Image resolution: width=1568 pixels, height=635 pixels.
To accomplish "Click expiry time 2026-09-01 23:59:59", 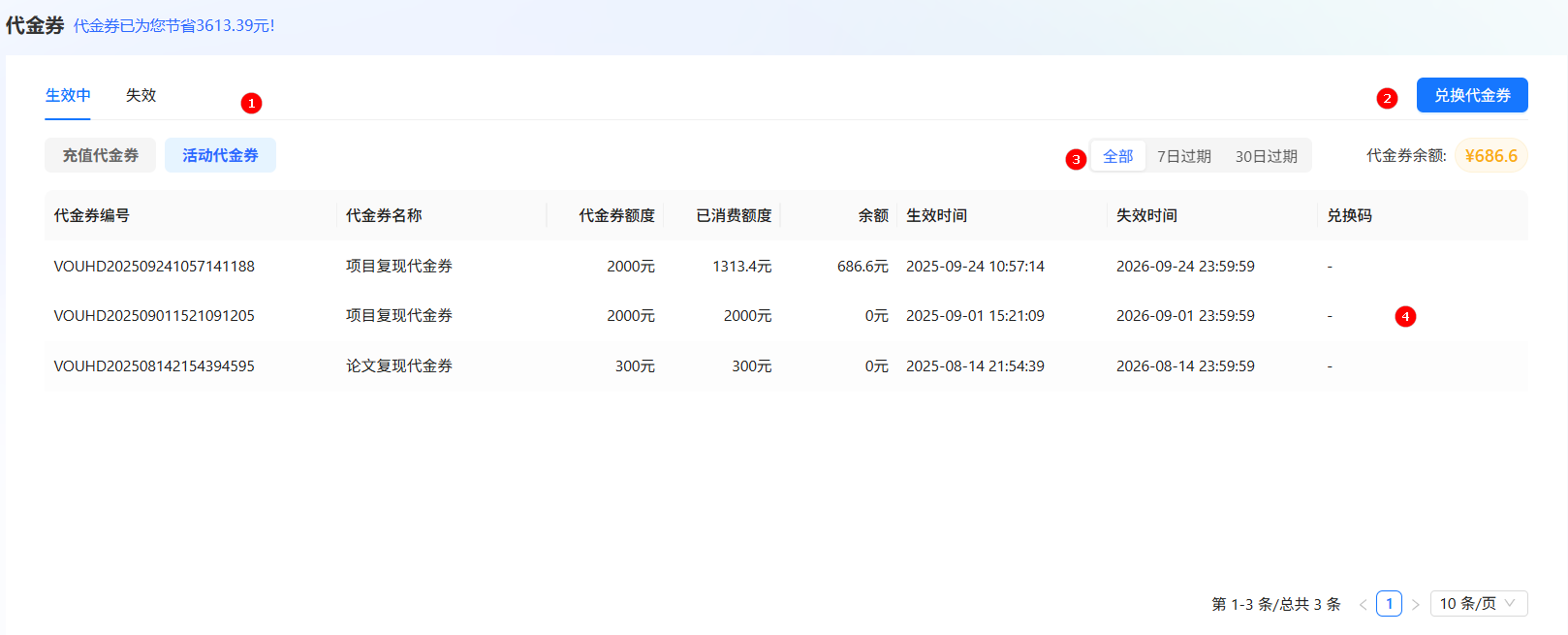I will (x=1185, y=315).
